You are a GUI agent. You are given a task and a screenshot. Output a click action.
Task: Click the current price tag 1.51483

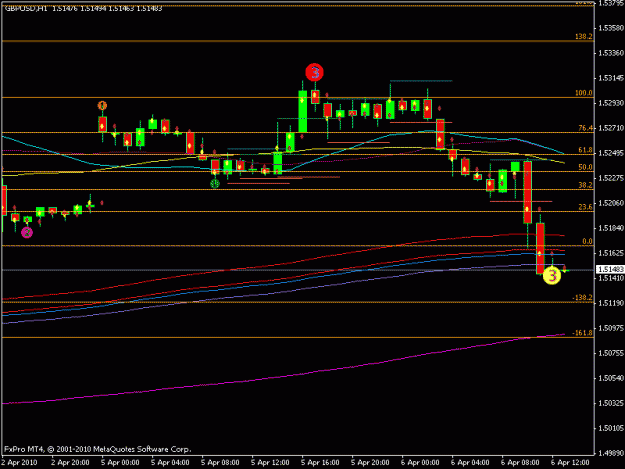[x=610, y=270]
